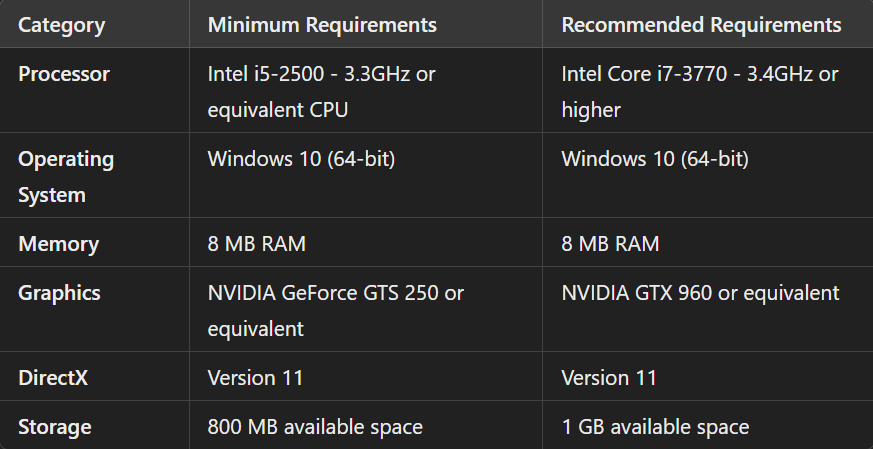Click Windows 10 under Minimum Requirements
The image size is (873, 449).
pos(300,159)
